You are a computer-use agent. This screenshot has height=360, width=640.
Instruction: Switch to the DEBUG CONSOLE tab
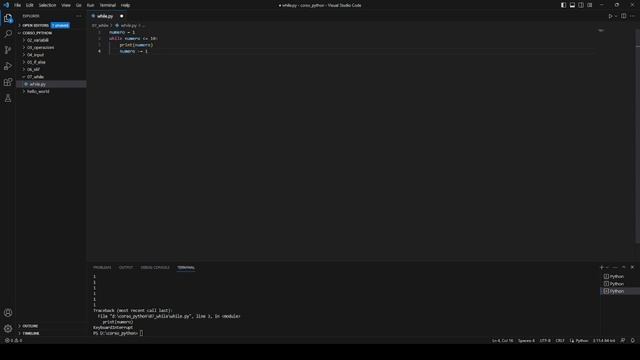pos(155,267)
